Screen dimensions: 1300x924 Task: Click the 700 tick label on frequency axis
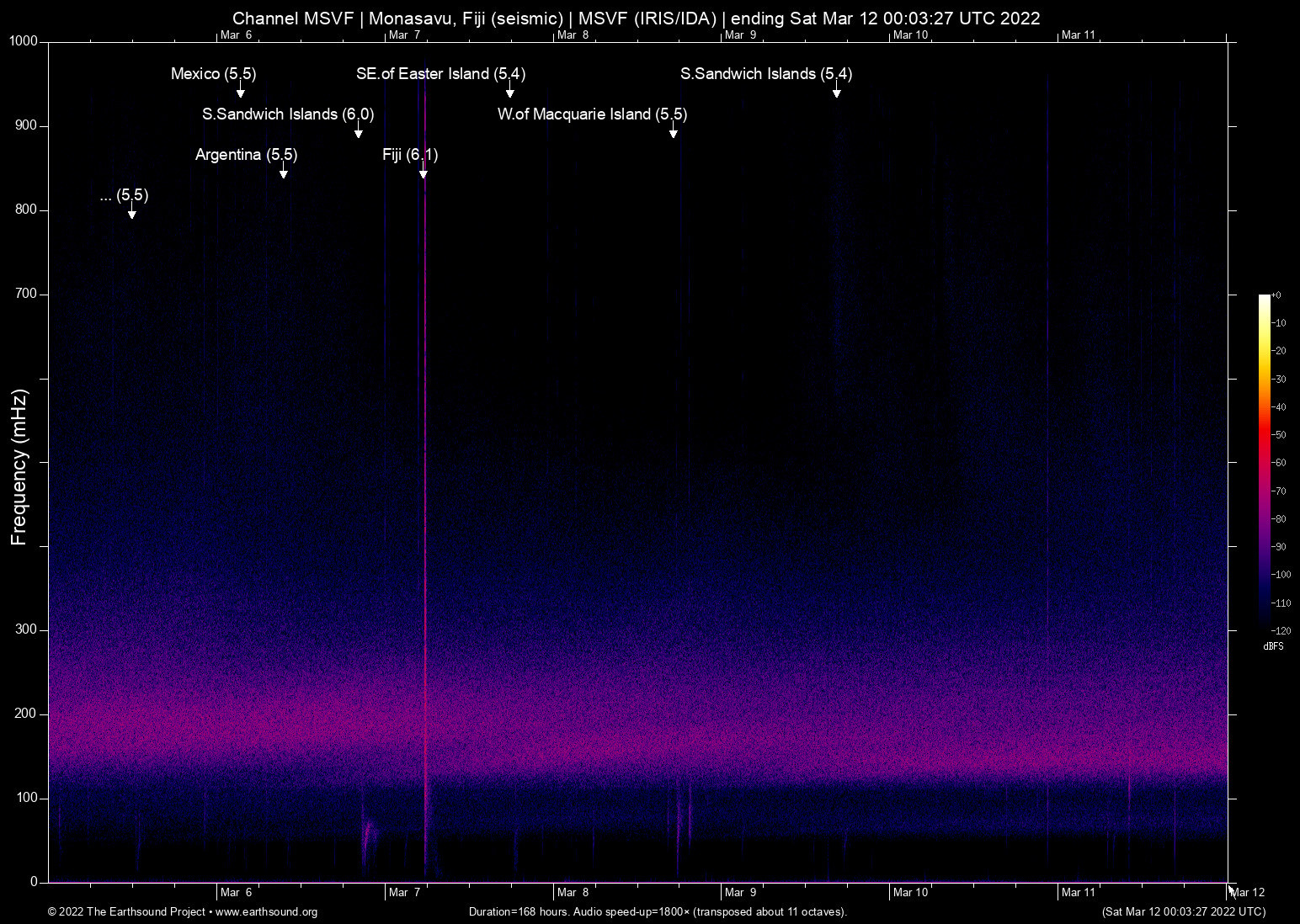tap(27, 294)
